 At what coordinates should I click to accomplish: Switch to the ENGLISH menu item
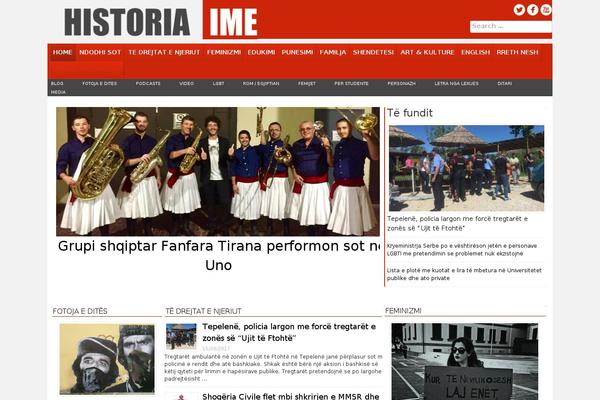click(x=475, y=52)
